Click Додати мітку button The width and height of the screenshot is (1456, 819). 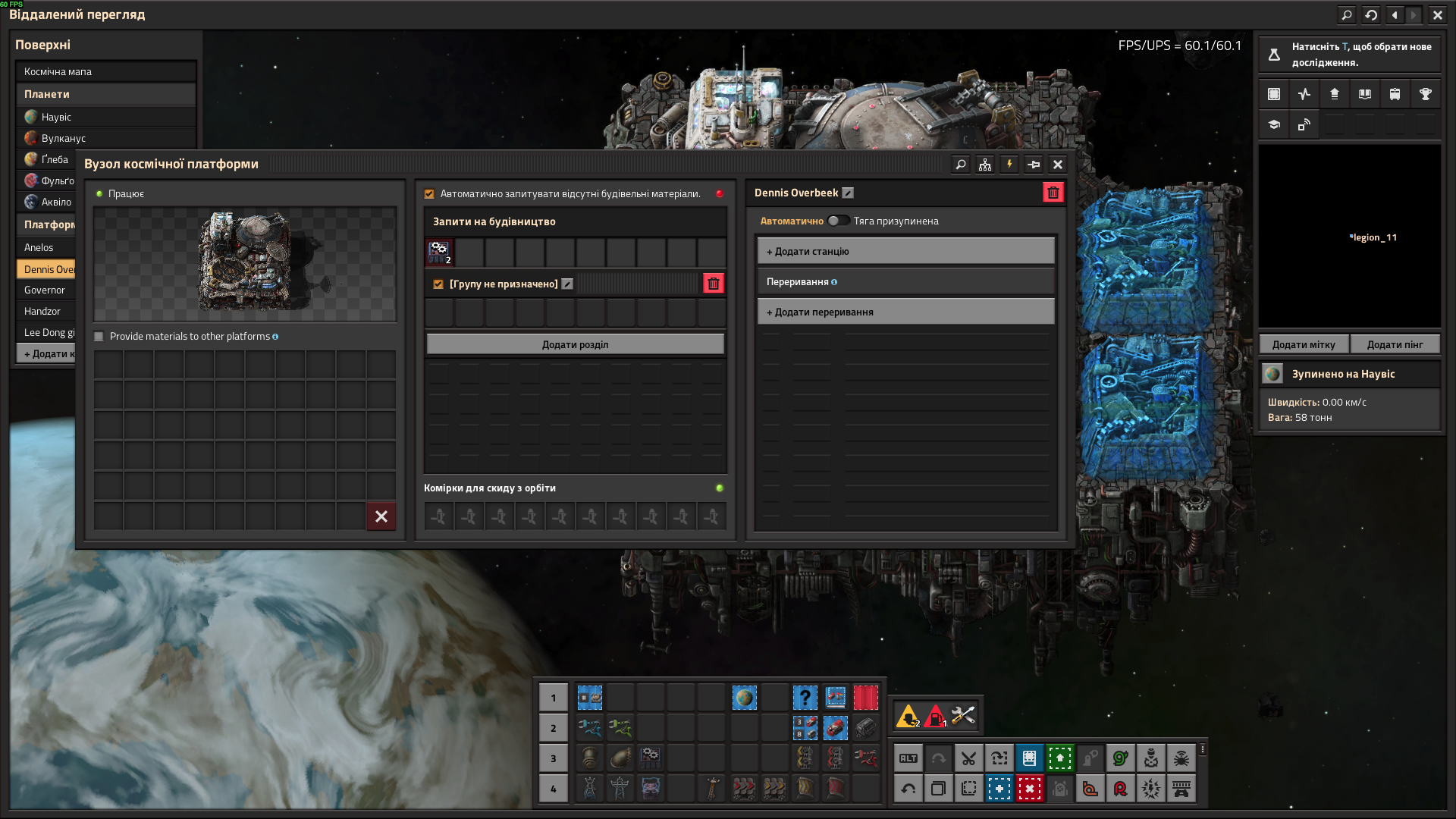click(1304, 344)
